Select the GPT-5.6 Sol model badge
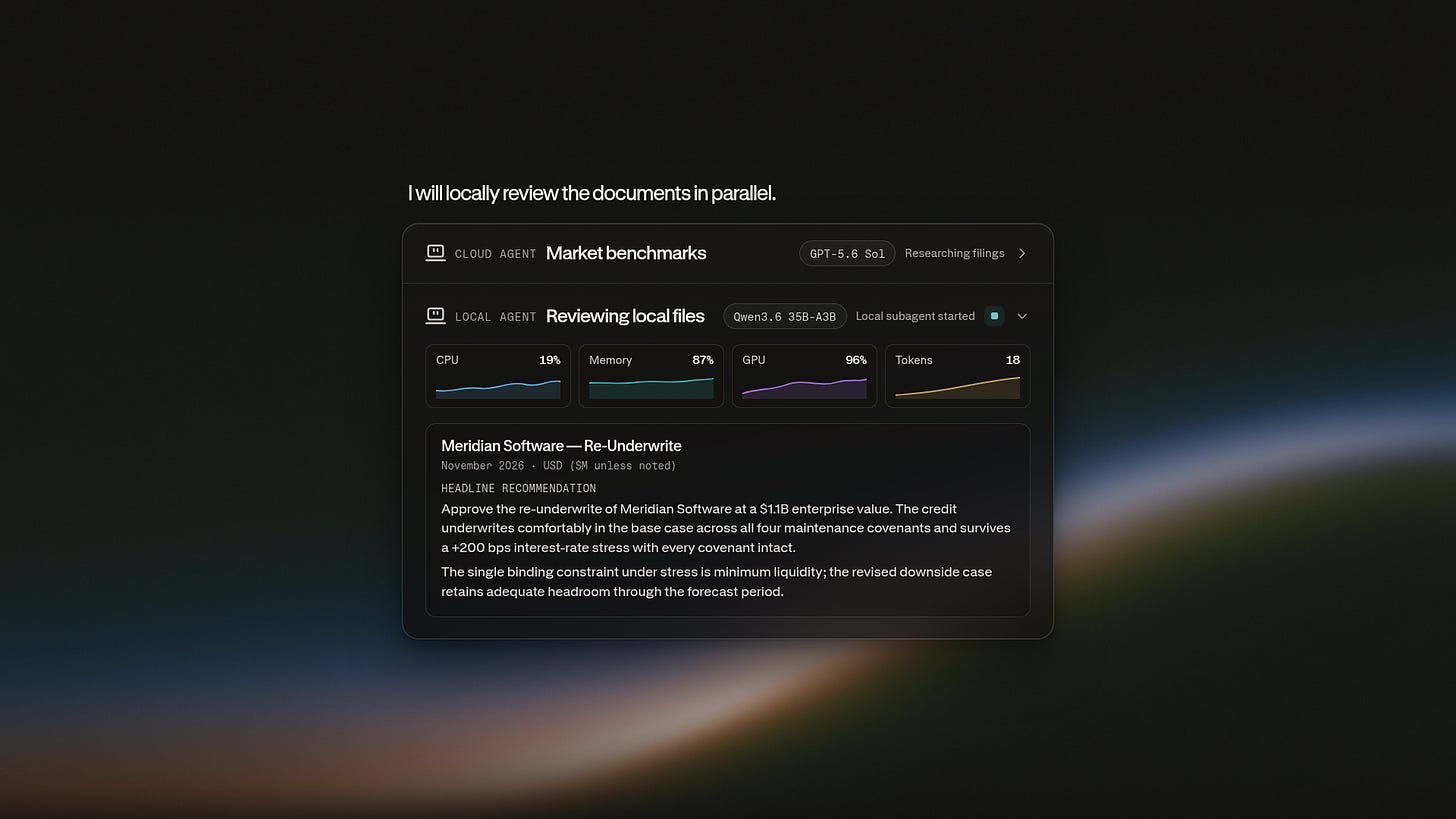Viewport: 1456px width, 819px height. pos(847,253)
